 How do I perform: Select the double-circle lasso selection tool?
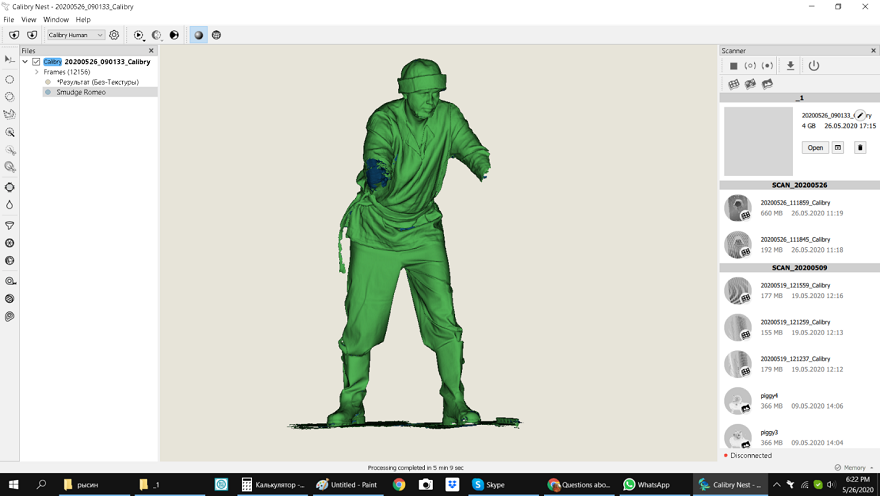tap(10, 97)
